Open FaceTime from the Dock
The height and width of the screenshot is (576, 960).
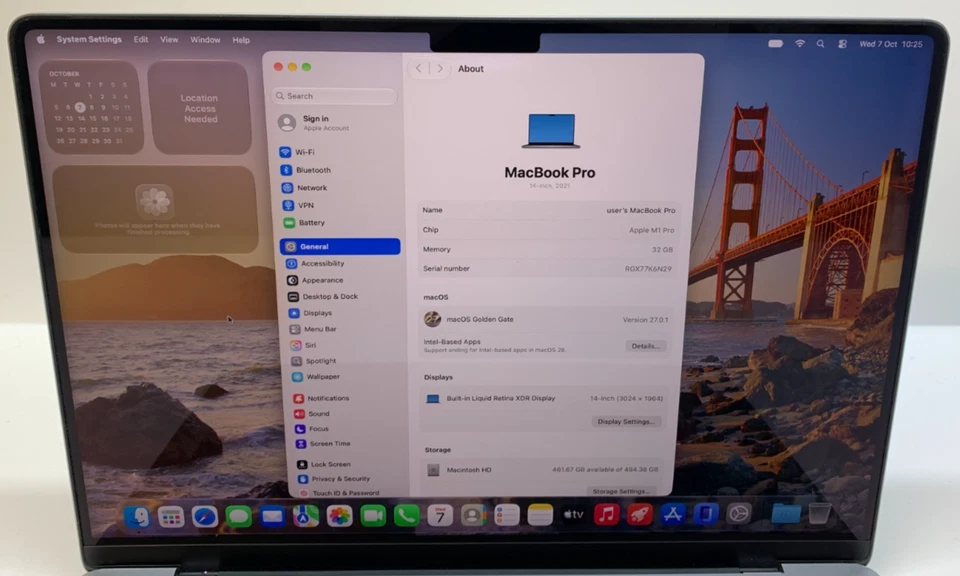click(x=373, y=516)
